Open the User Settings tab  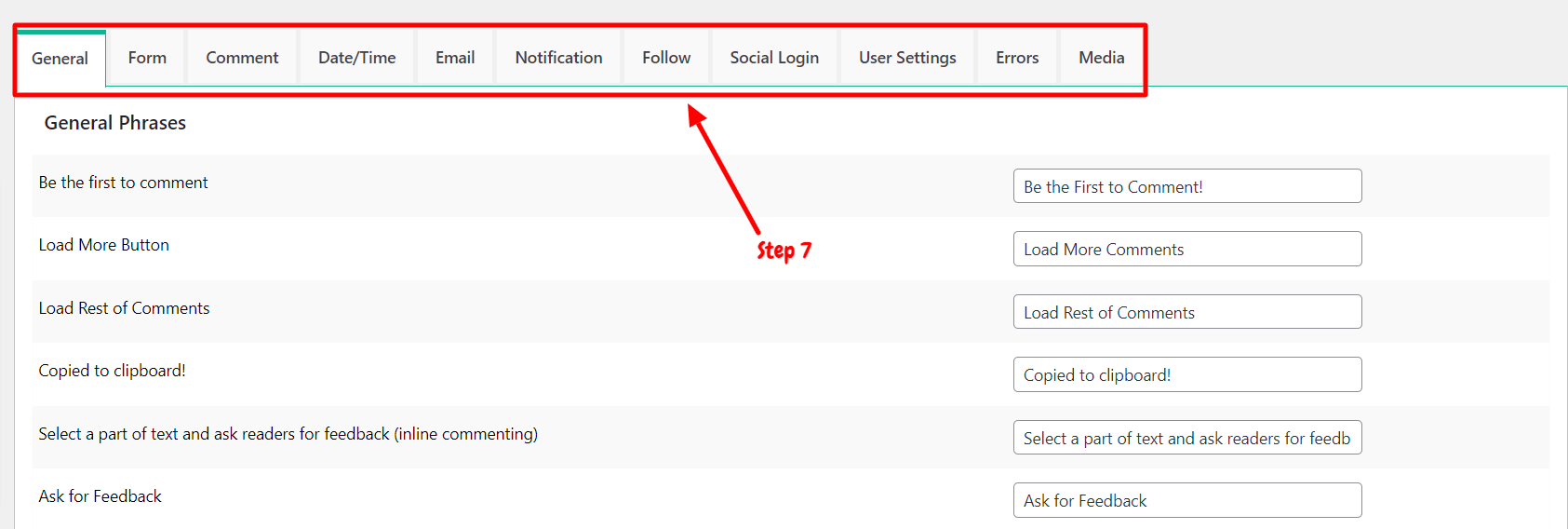pos(907,58)
